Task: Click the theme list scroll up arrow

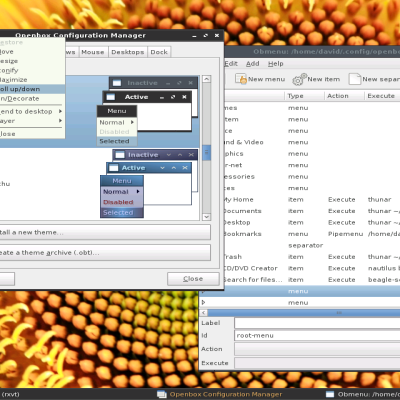Action: click(206, 79)
